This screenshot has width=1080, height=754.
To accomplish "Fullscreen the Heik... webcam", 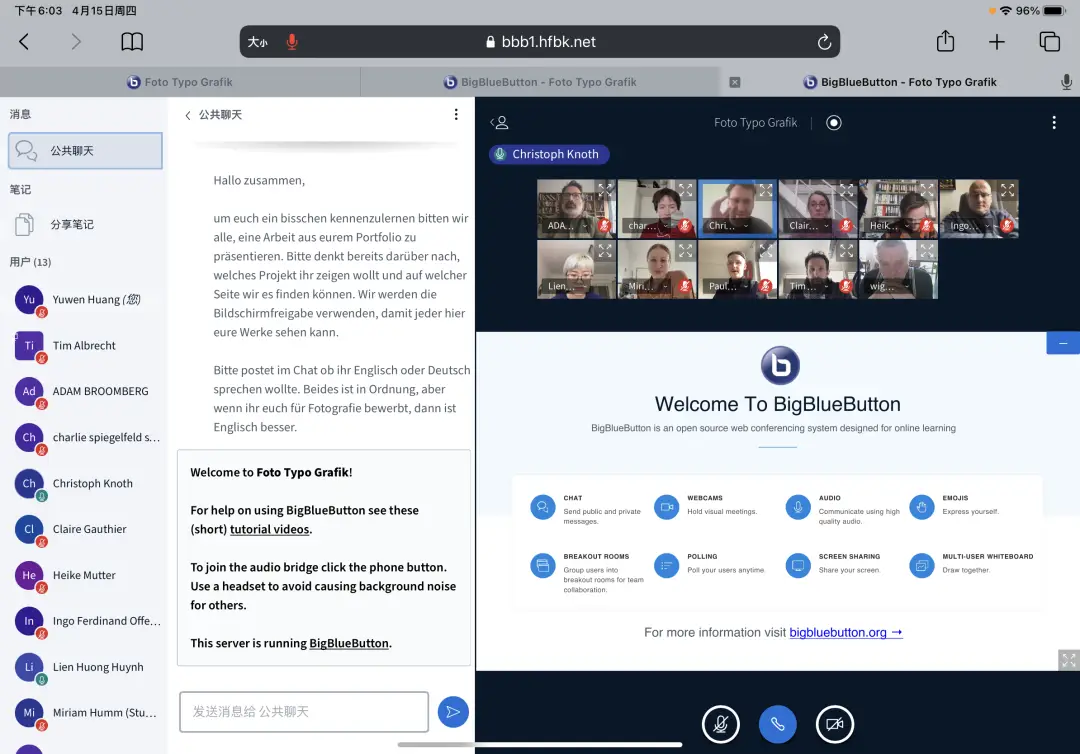I will click(927, 191).
